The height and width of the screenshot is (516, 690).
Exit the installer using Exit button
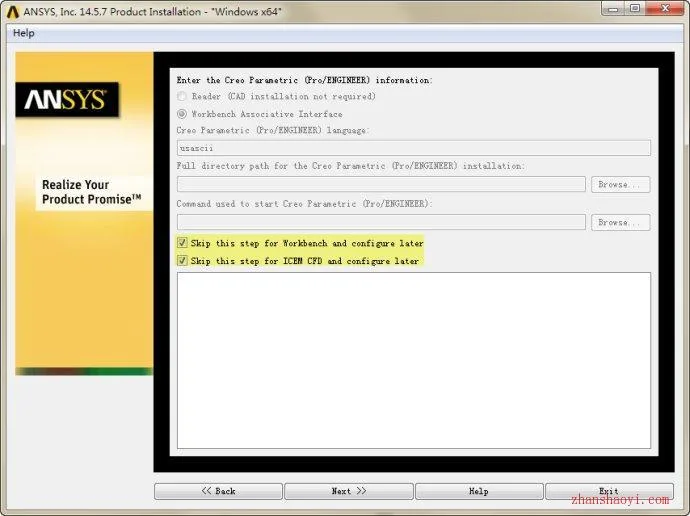coord(609,491)
